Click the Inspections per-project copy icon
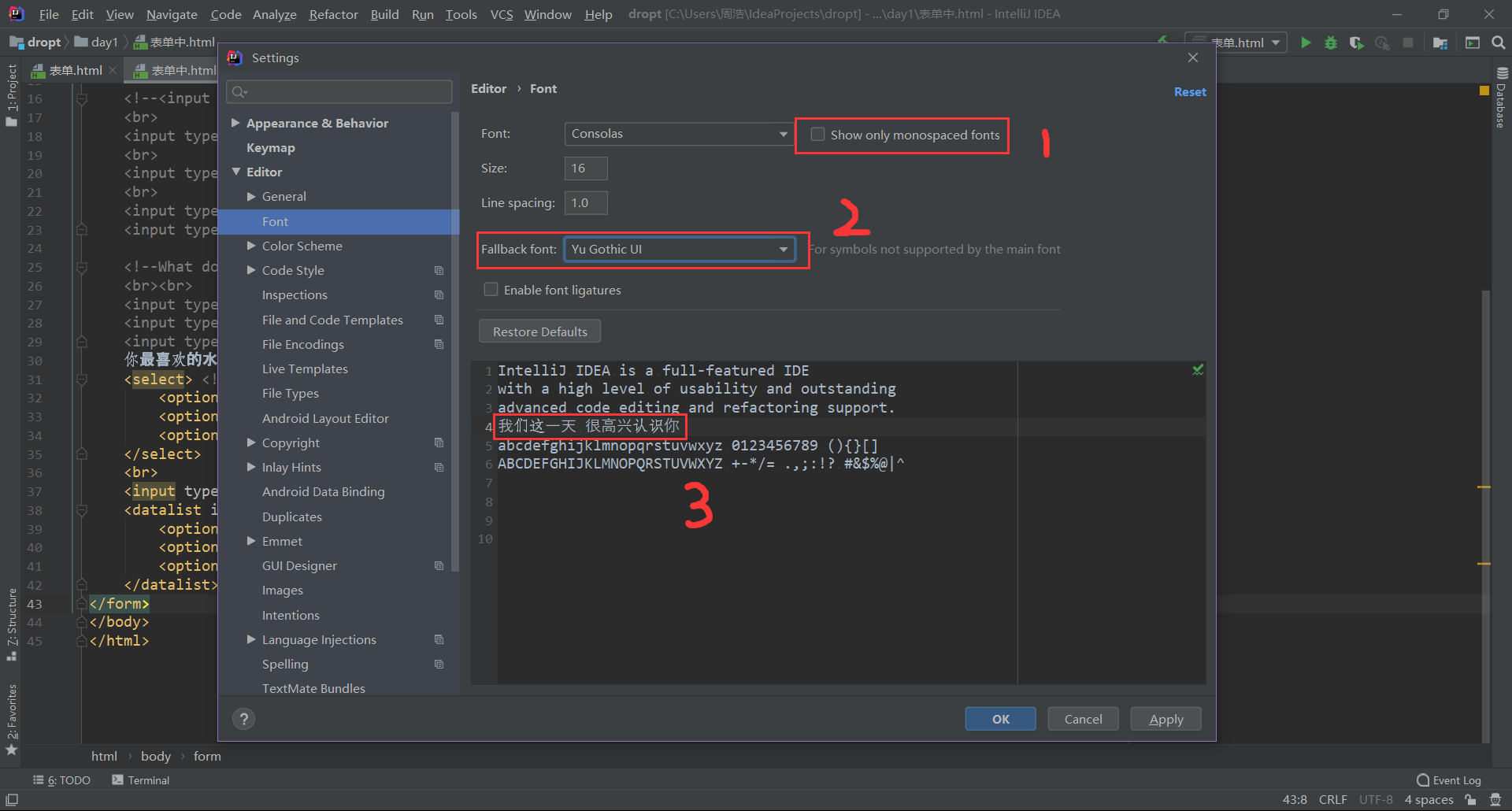Image resolution: width=1512 pixels, height=811 pixels. coord(439,294)
